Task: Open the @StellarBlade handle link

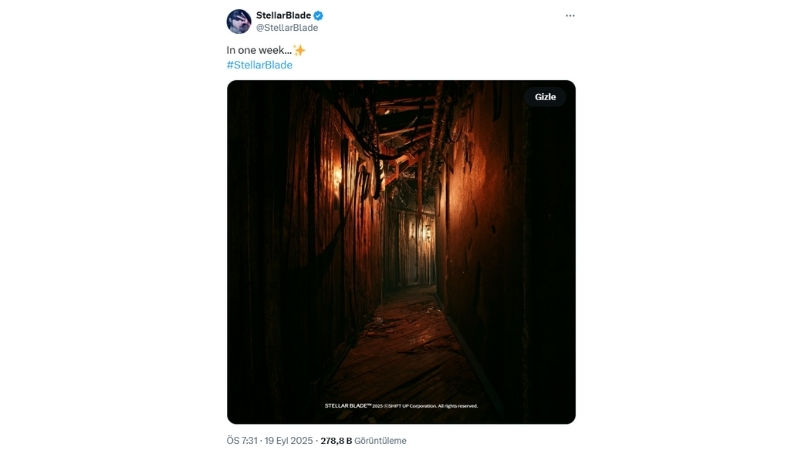Action: click(287, 28)
